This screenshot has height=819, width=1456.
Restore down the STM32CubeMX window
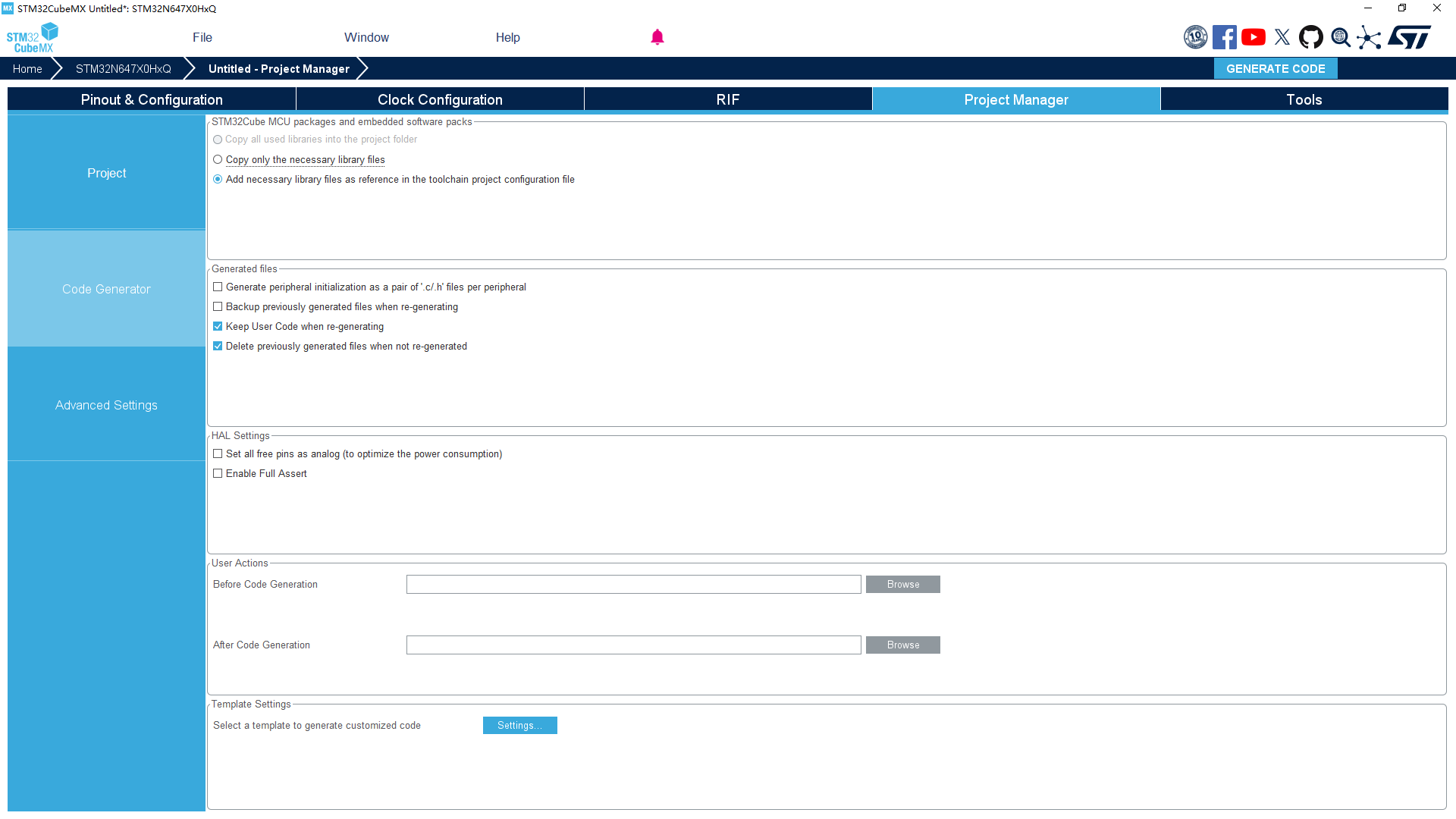(x=1402, y=8)
